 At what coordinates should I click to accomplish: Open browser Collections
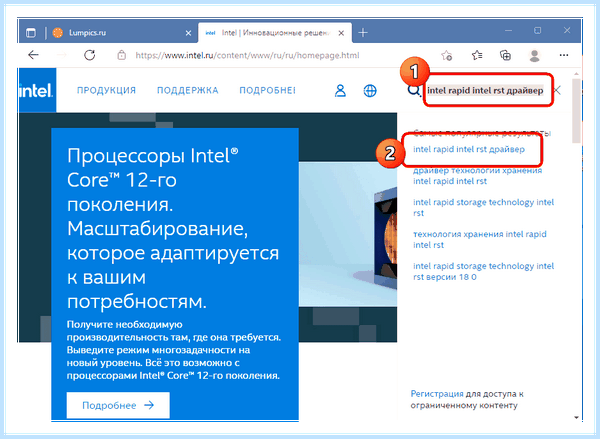[x=505, y=55]
